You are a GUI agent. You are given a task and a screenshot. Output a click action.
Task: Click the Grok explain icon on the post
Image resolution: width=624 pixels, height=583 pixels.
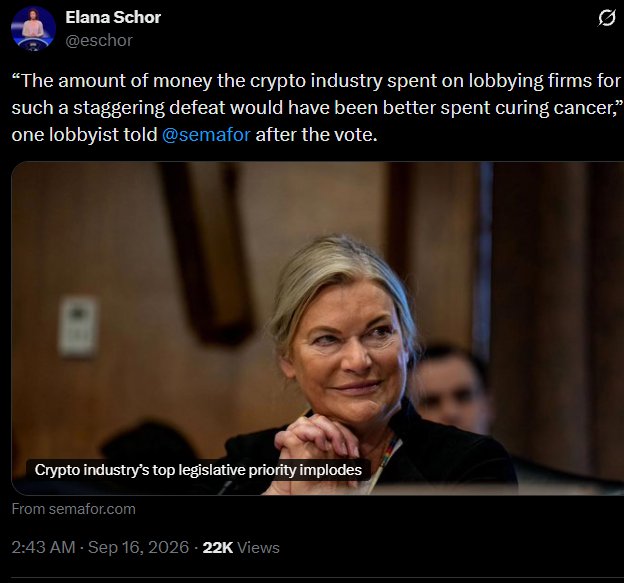(606, 19)
